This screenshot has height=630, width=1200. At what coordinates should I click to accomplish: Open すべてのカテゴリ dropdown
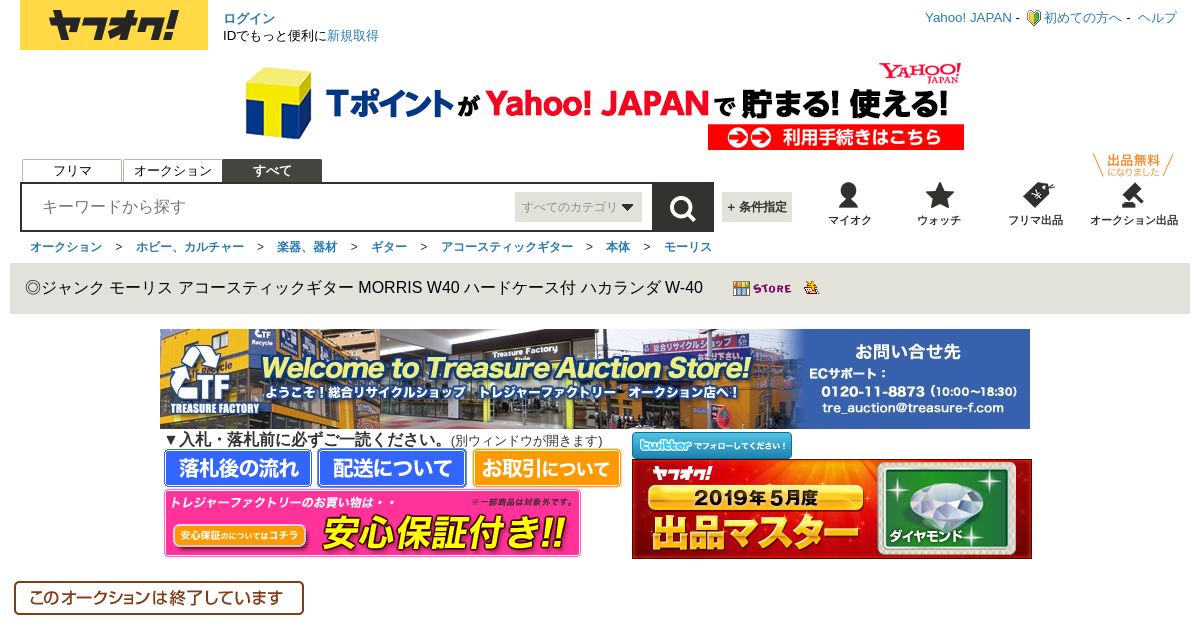click(x=578, y=207)
